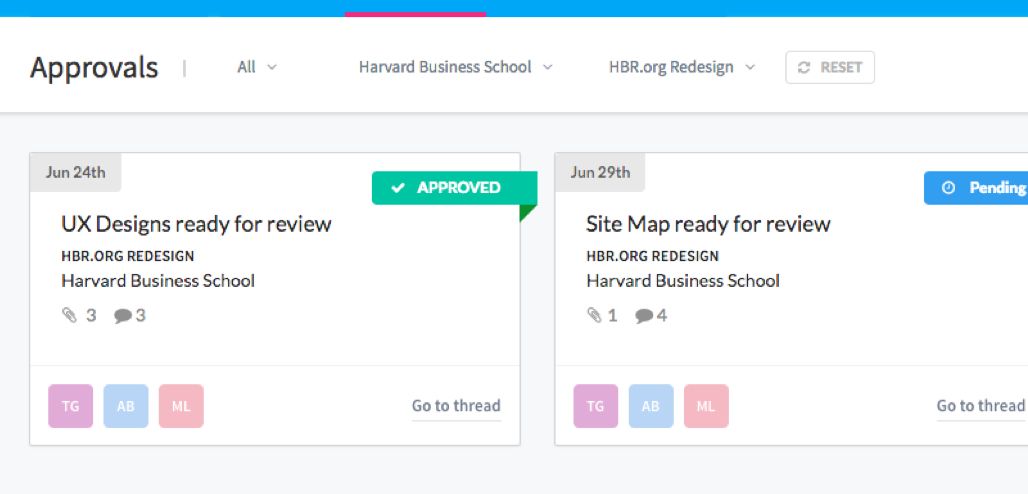Open the HBR.org Redesign project dropdown
Viewport: 1028px width, 494px height.
682,67
